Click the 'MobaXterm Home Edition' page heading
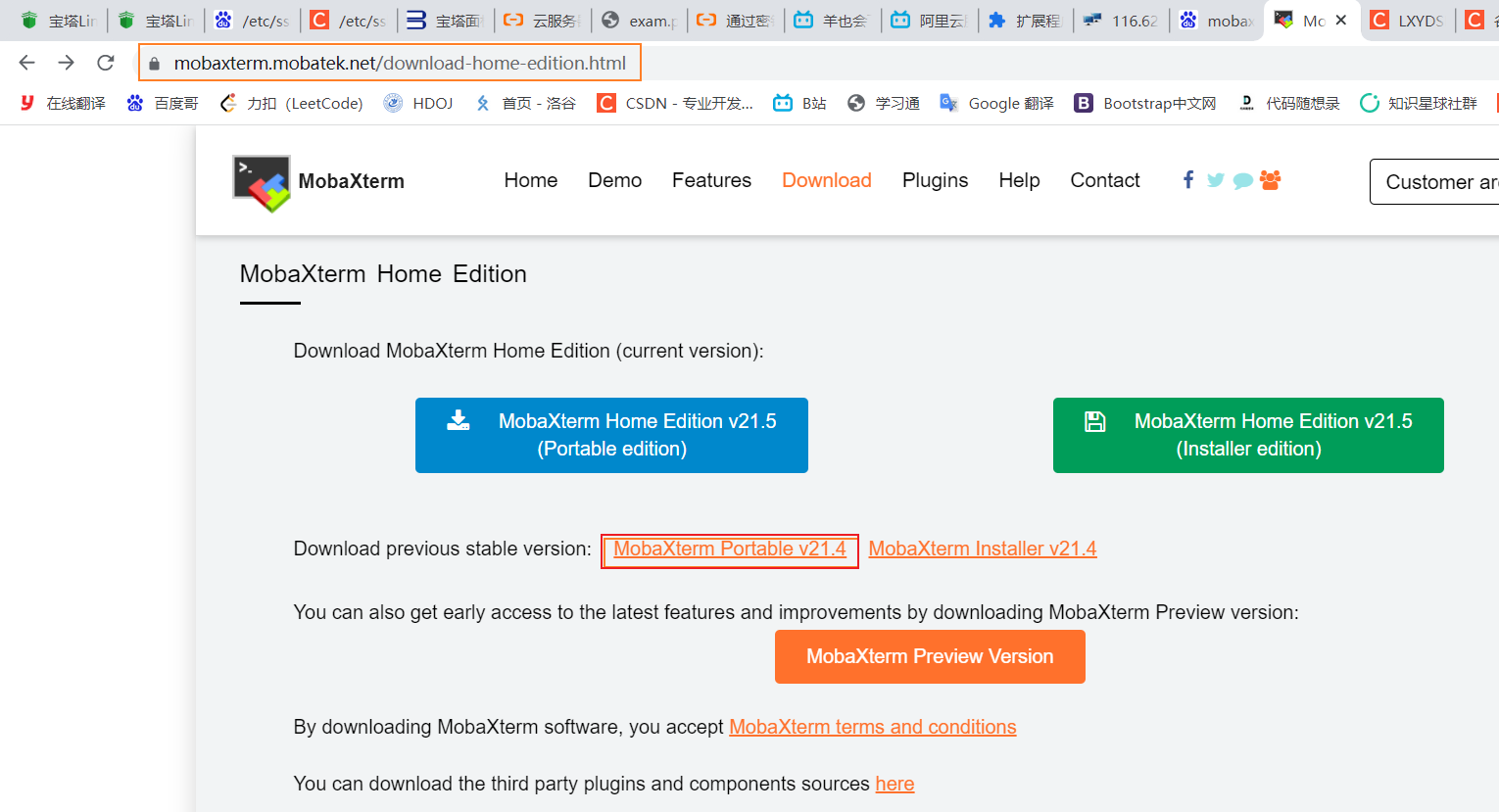 coord(383,274)
